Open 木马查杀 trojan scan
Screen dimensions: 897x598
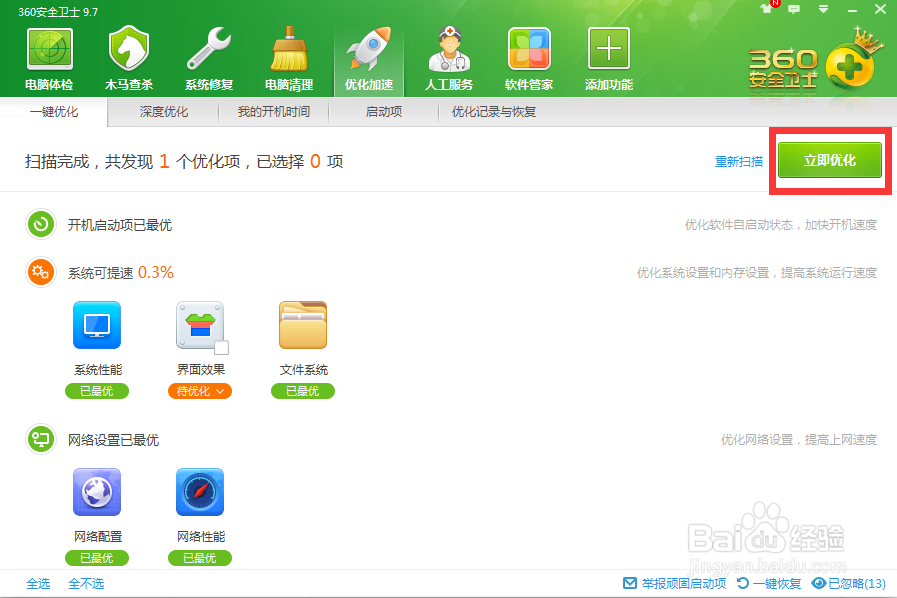coord(129,59)
